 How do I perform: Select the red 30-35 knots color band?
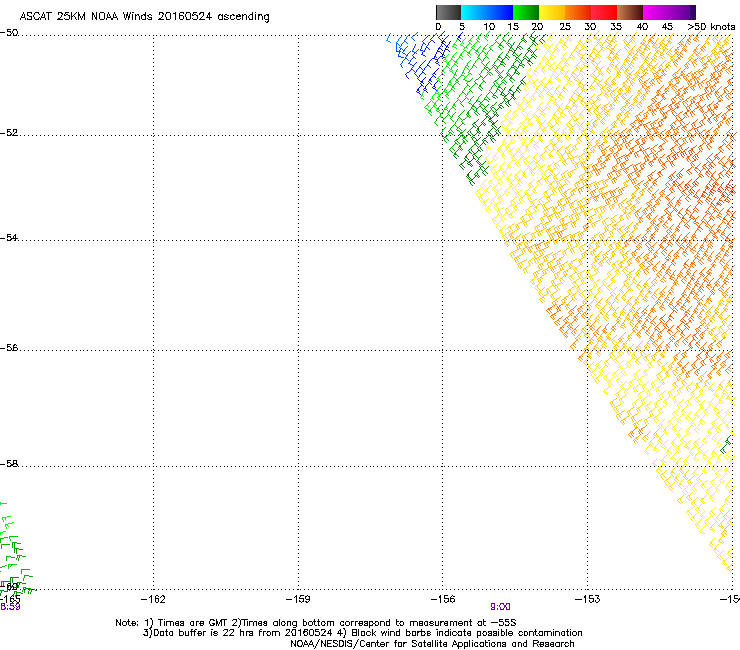[604, 12]
